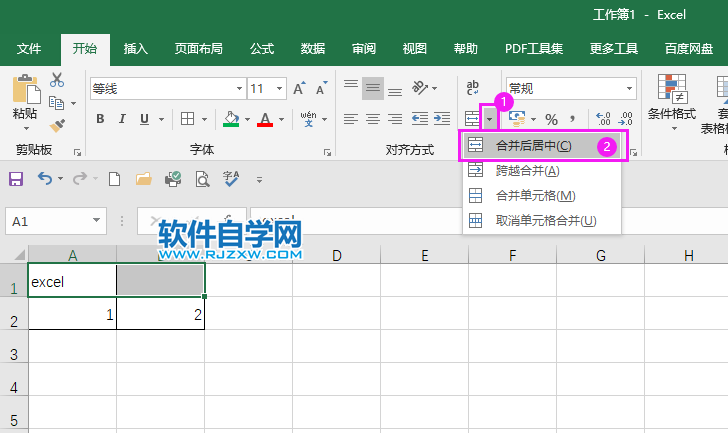Screen dimensions: 728x433
Task: Increase decimal places
Action: coord(603,119)
